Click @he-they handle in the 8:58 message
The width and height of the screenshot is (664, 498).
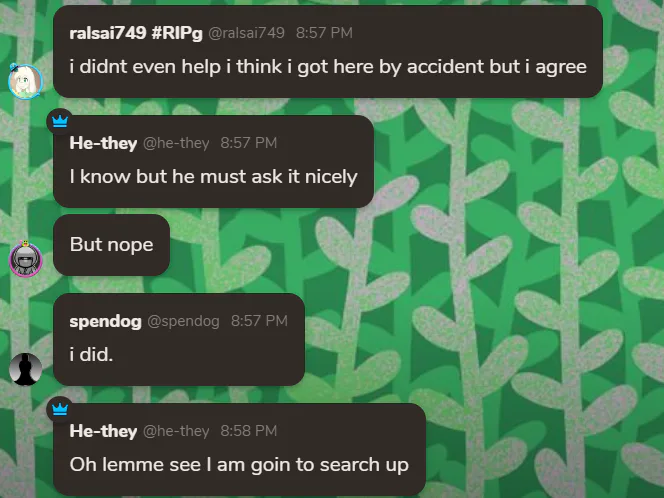point(176,431)
